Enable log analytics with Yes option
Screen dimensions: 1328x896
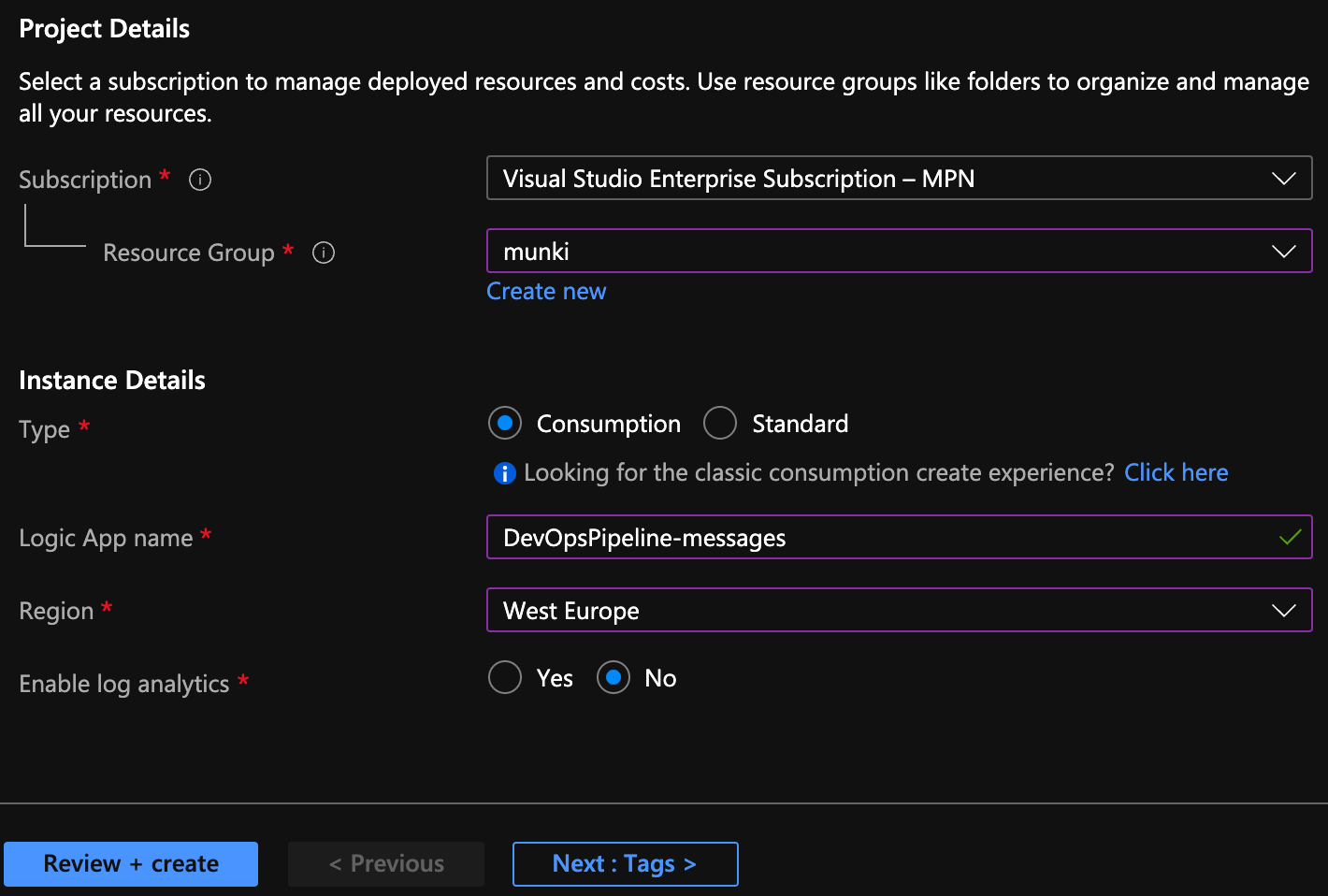coord(505,678)
